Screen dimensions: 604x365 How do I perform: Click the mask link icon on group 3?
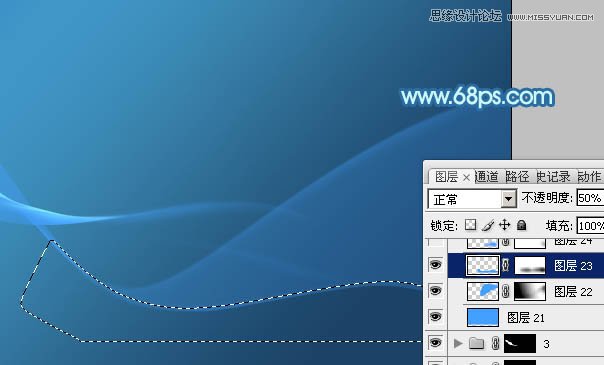click(x=495, y=343)
